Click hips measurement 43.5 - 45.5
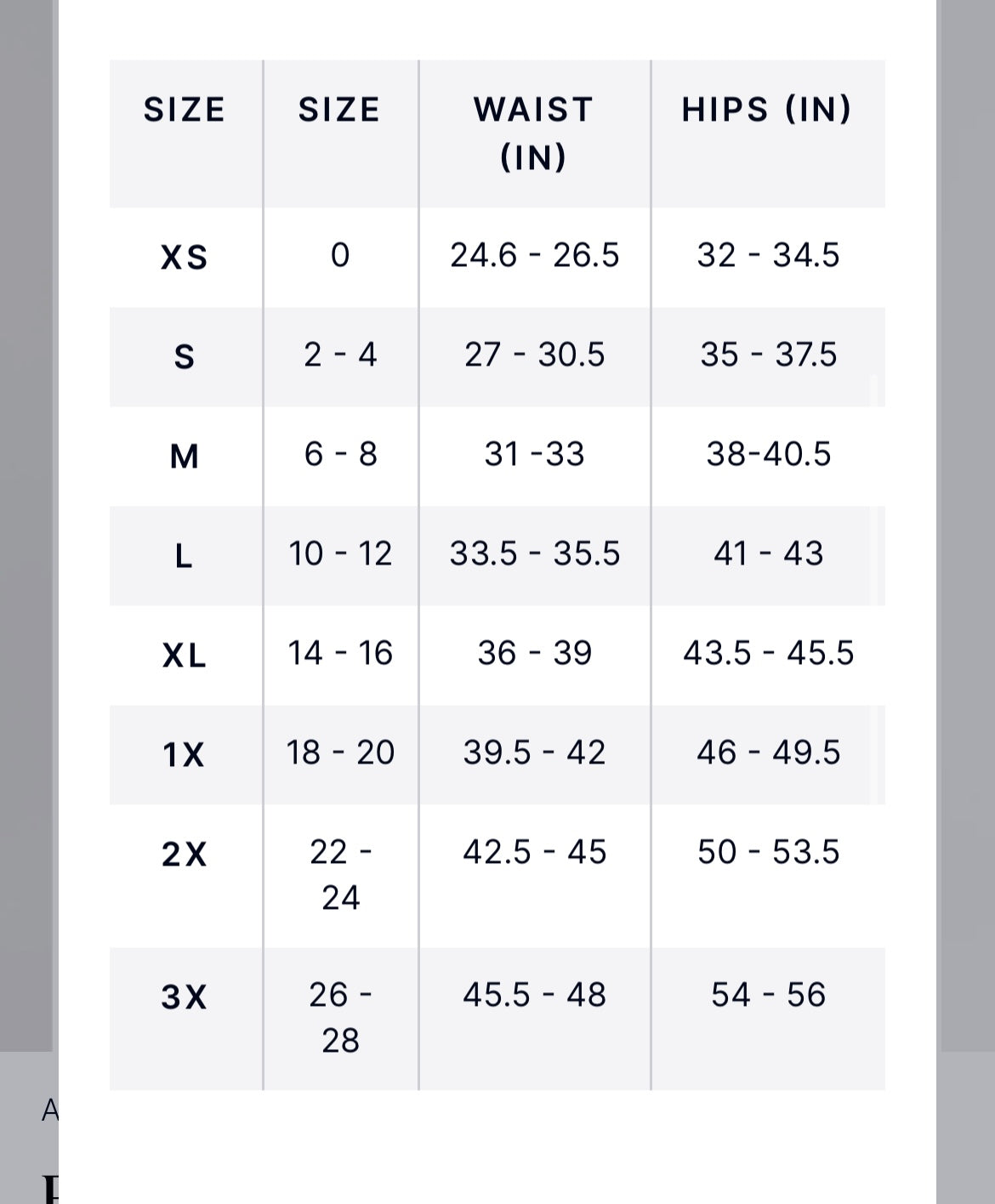This screenshot has height=1204, width=995. (x=768, y=653)
